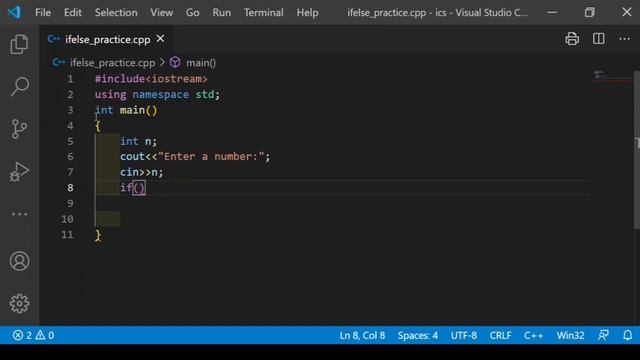Open the Run and Debug view
The image size is (640, 360).
(19, 171)
